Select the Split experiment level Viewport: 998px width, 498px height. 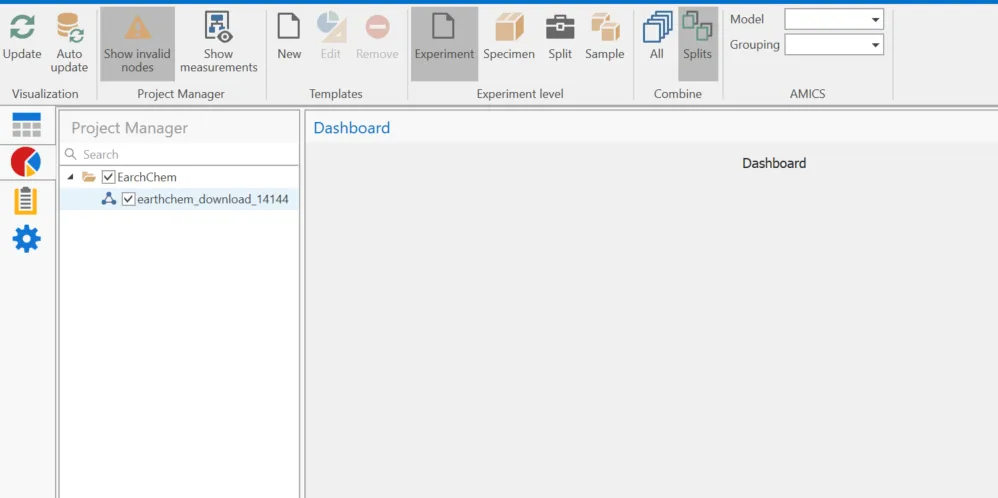click(560, 38)
